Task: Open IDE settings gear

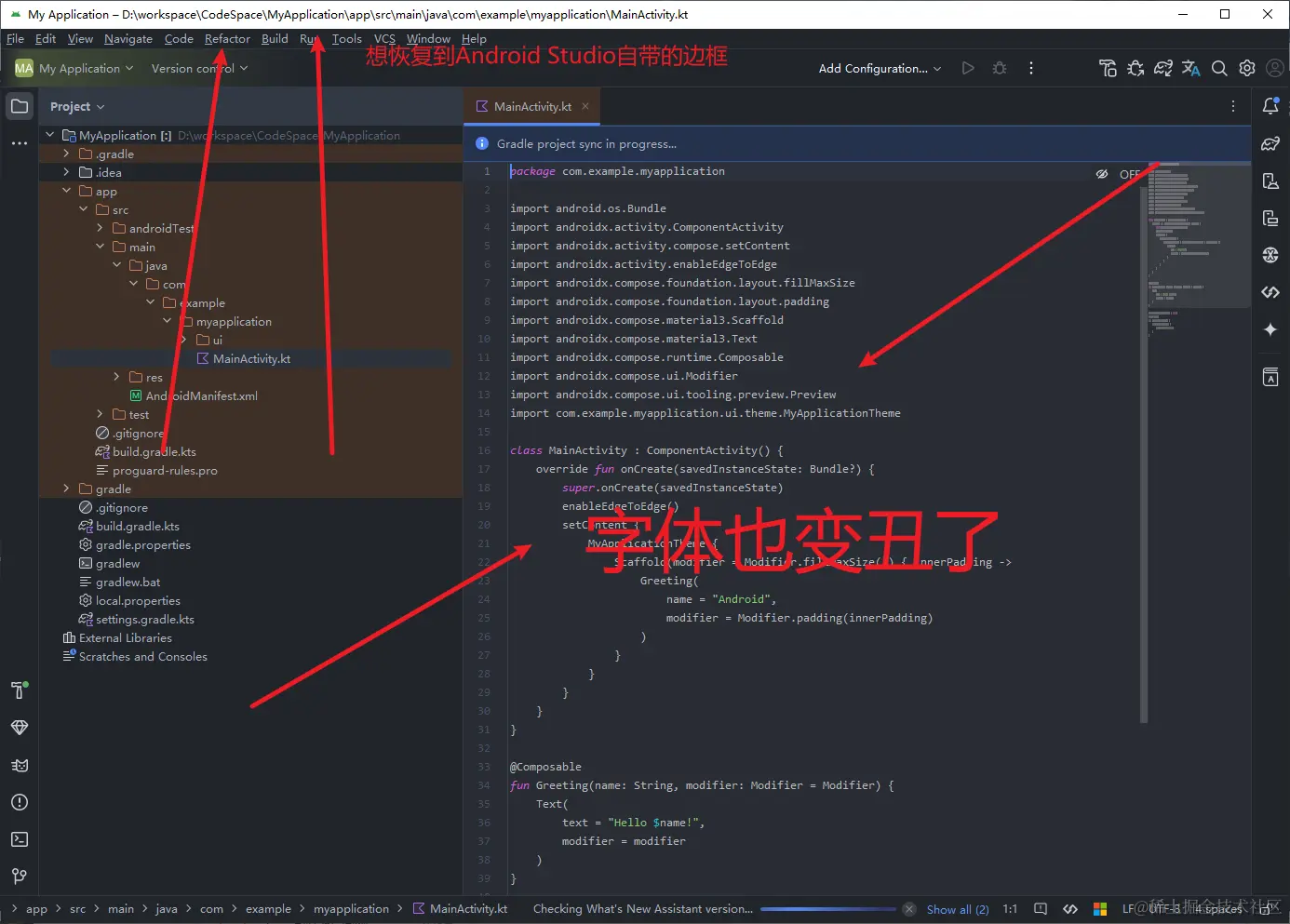Action: pyautogui.click(x=1247, y=68)
